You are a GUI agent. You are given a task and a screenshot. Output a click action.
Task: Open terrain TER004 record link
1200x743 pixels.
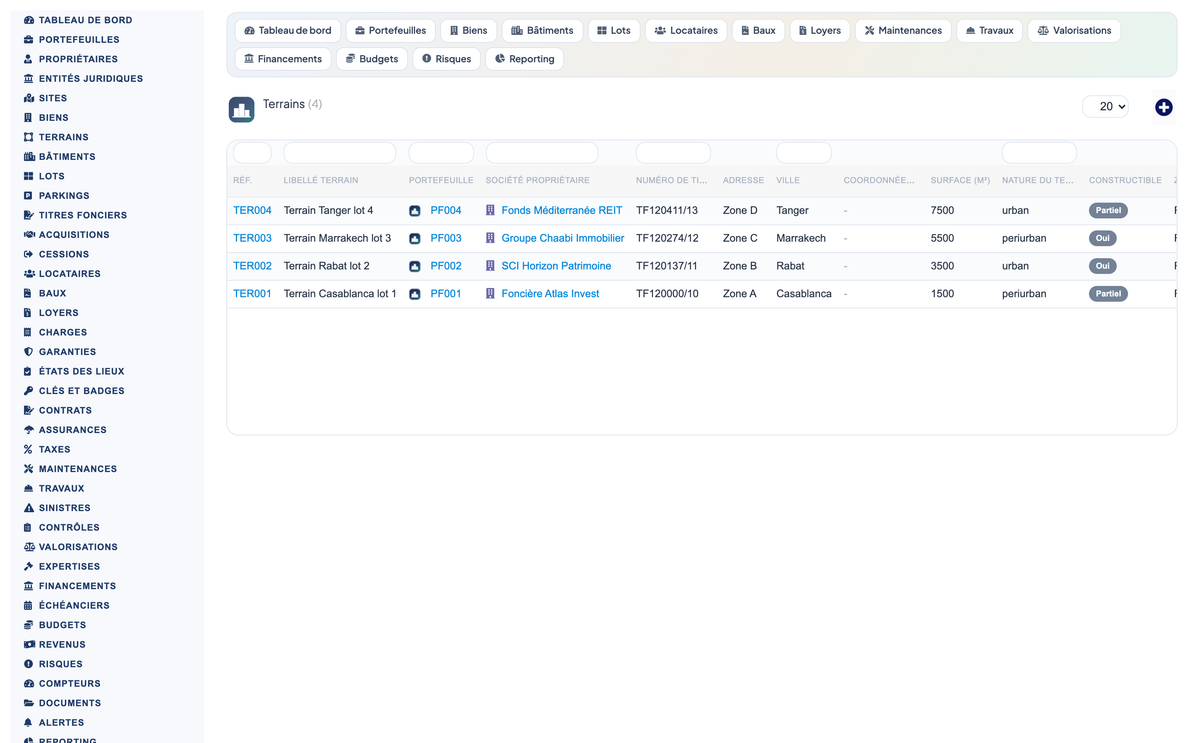(252, 210)
